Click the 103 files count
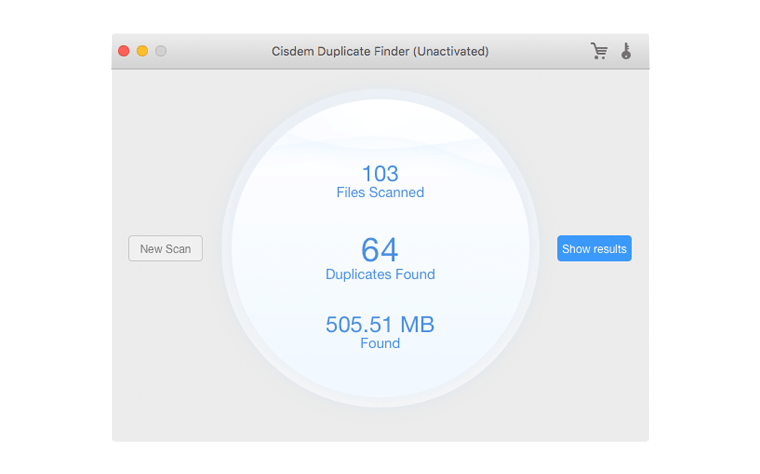Screen dimensions: 760x474 (x=380, y=173)
